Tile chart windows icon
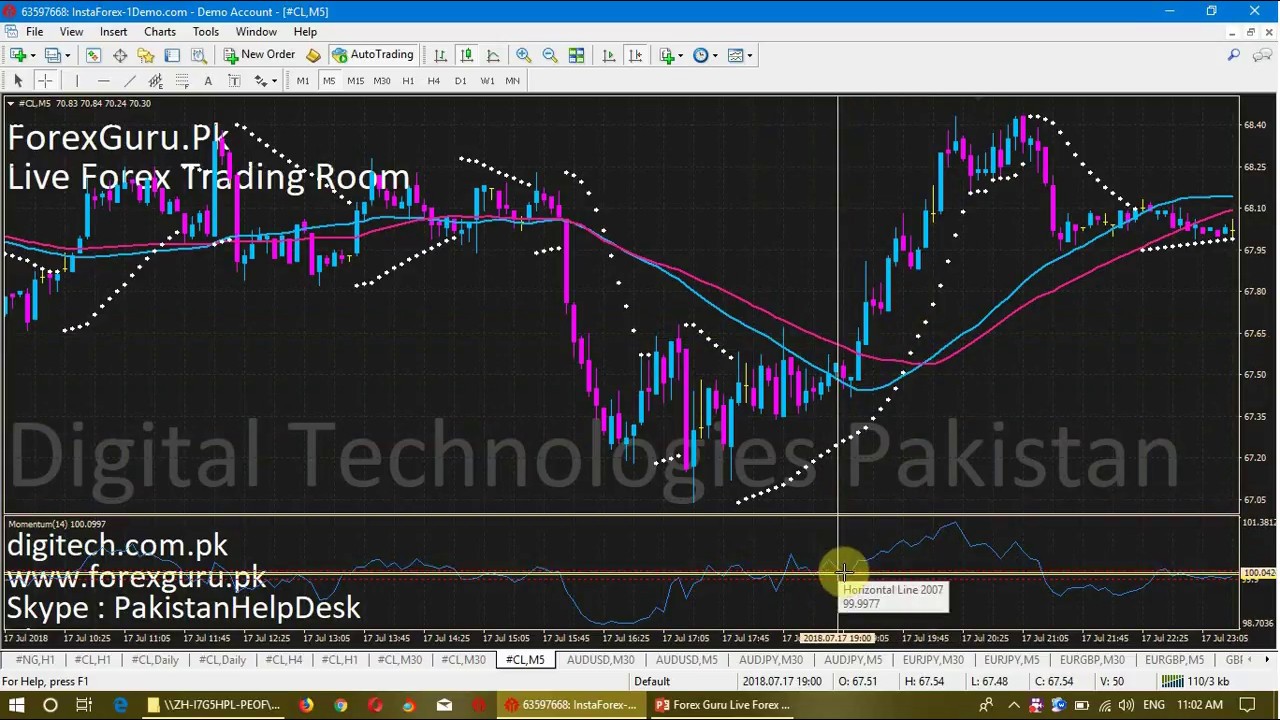Viewport: 1280px width, 720px height. (x=576, y=55)
